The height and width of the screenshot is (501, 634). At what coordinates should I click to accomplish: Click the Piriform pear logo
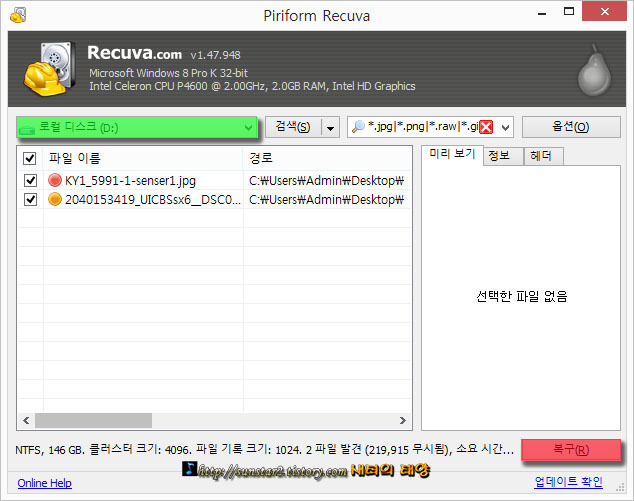point(594,70)
